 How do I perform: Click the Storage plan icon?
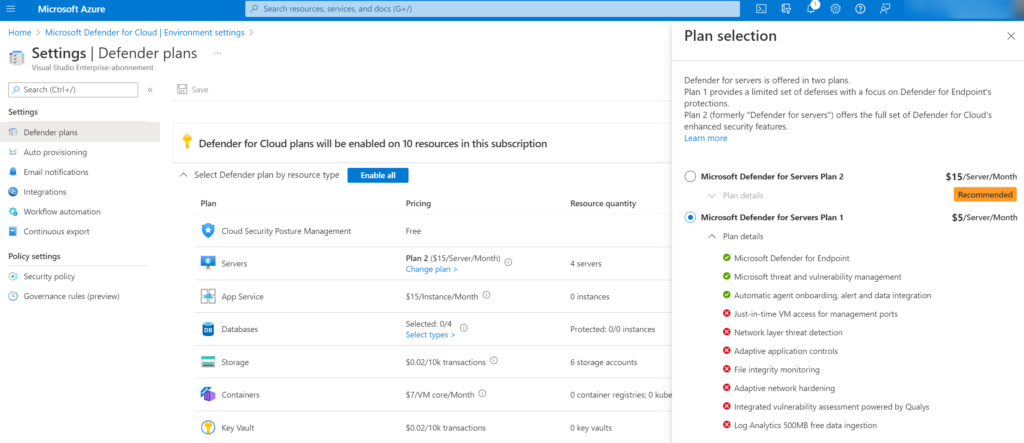(x=208, y=362)
